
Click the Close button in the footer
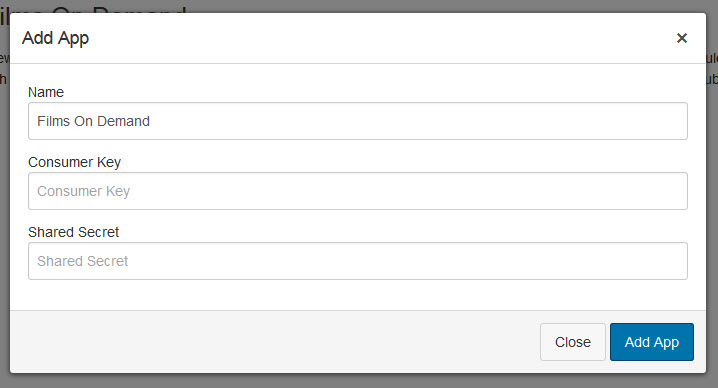pos(573,342)
